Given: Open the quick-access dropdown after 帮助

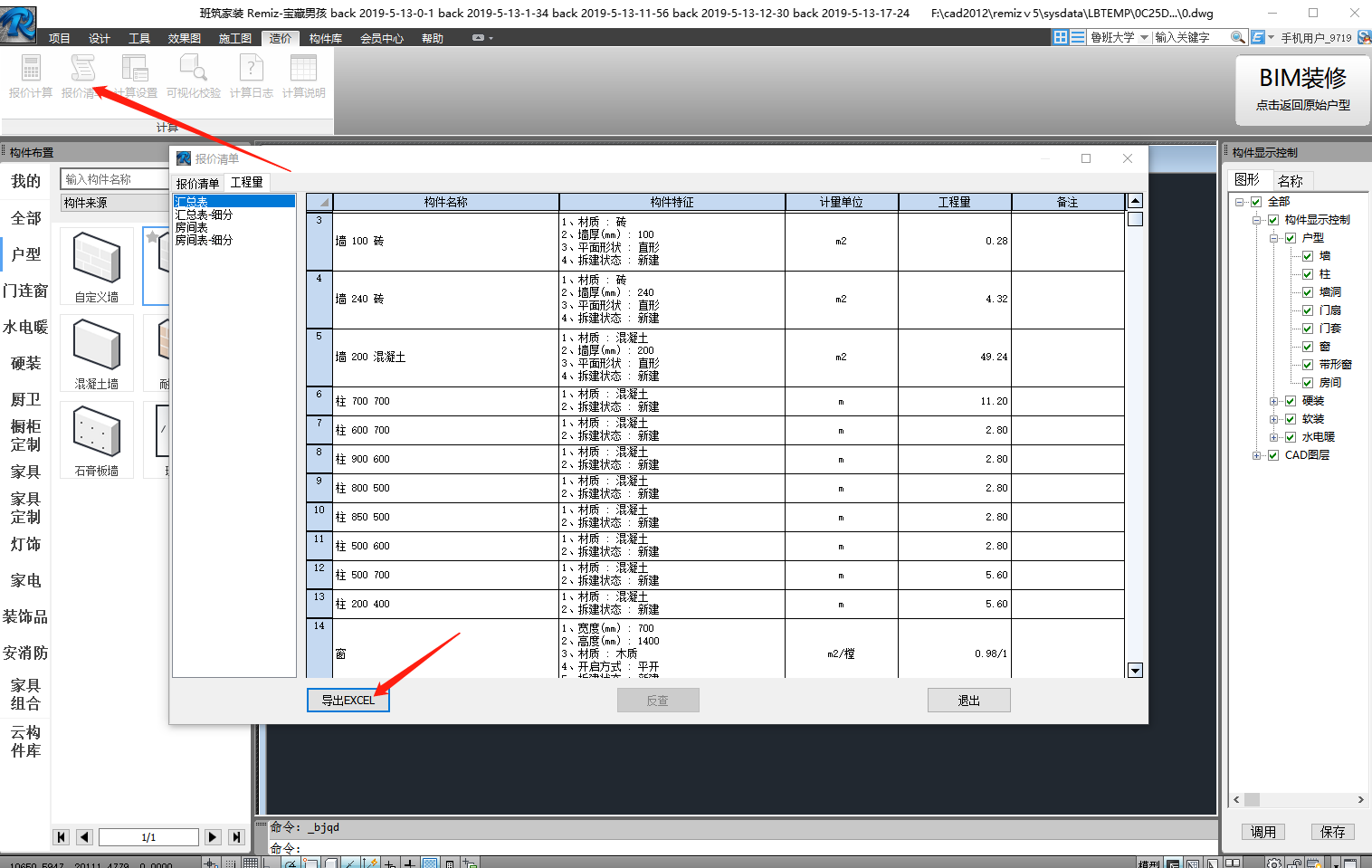Looking at the screenshot, I should click(482, 38).
